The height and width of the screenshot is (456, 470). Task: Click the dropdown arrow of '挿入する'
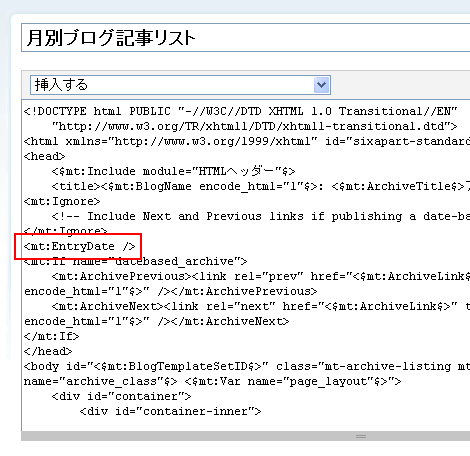pyautogui.click(x=322, y=85)
